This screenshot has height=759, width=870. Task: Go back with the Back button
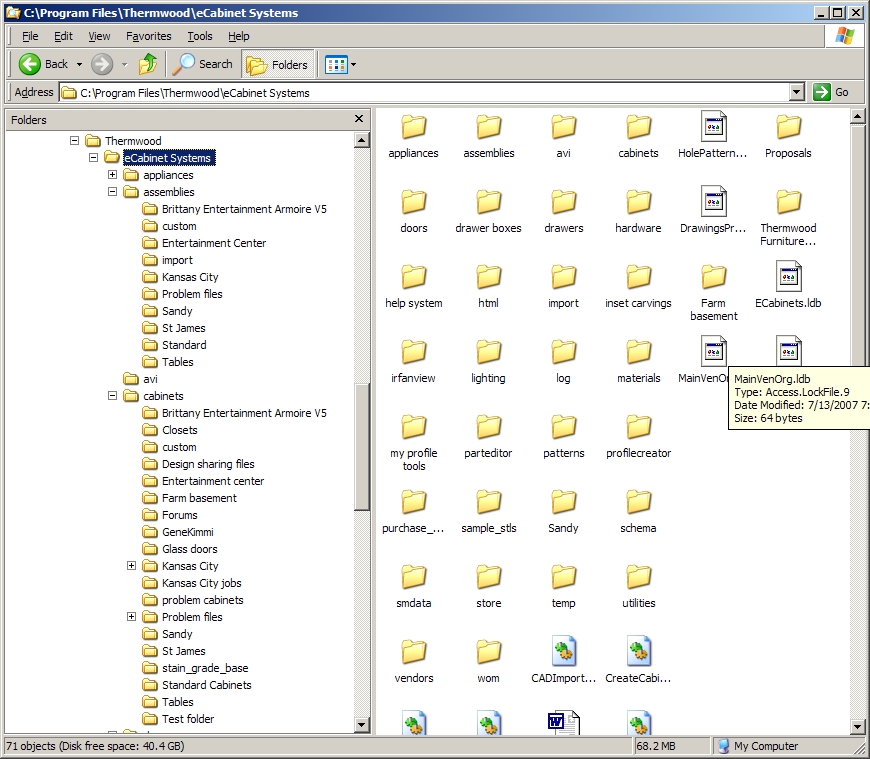pos(43,64)
